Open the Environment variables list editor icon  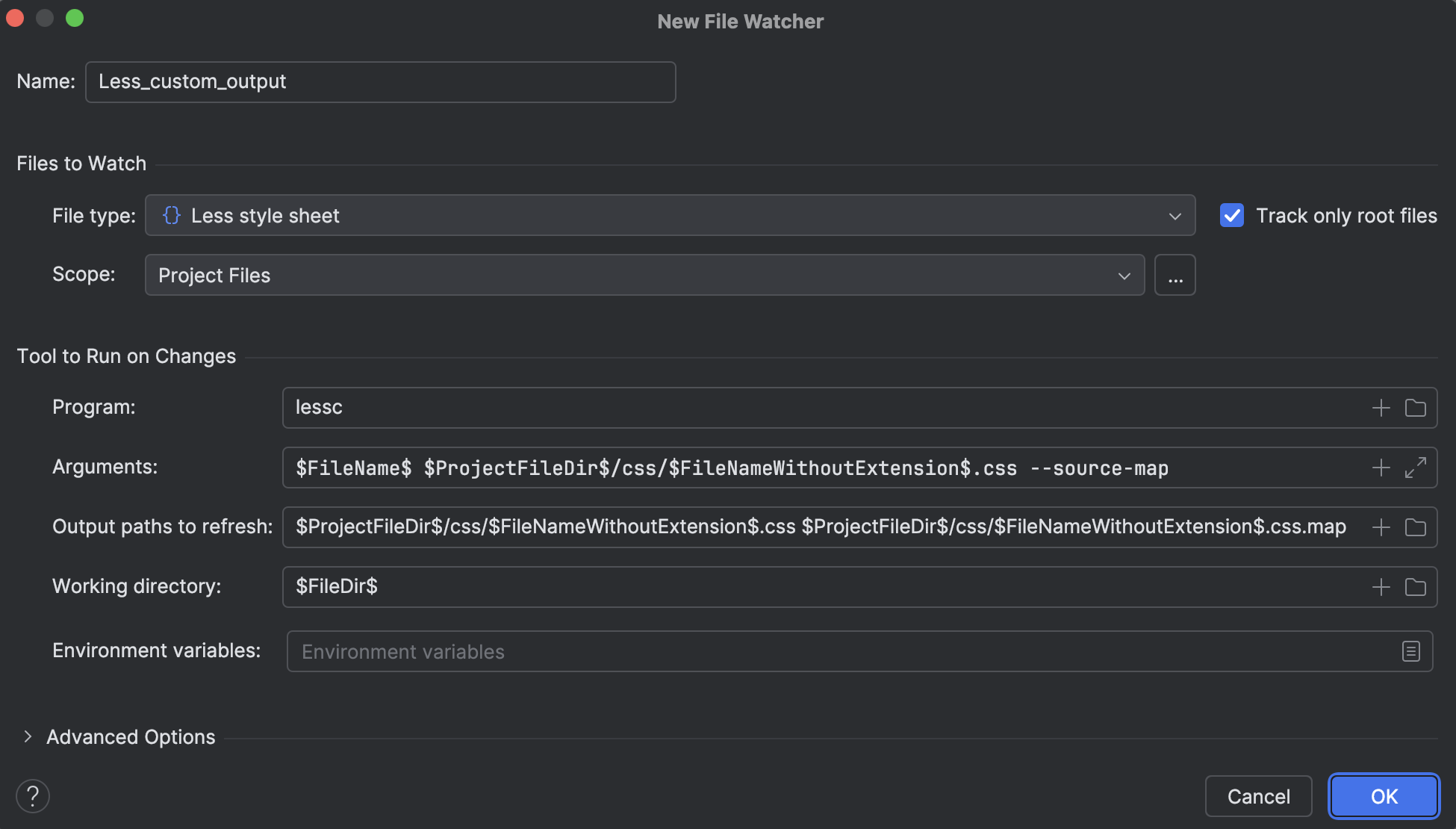pyautogui.click(x=1411, y=651)
